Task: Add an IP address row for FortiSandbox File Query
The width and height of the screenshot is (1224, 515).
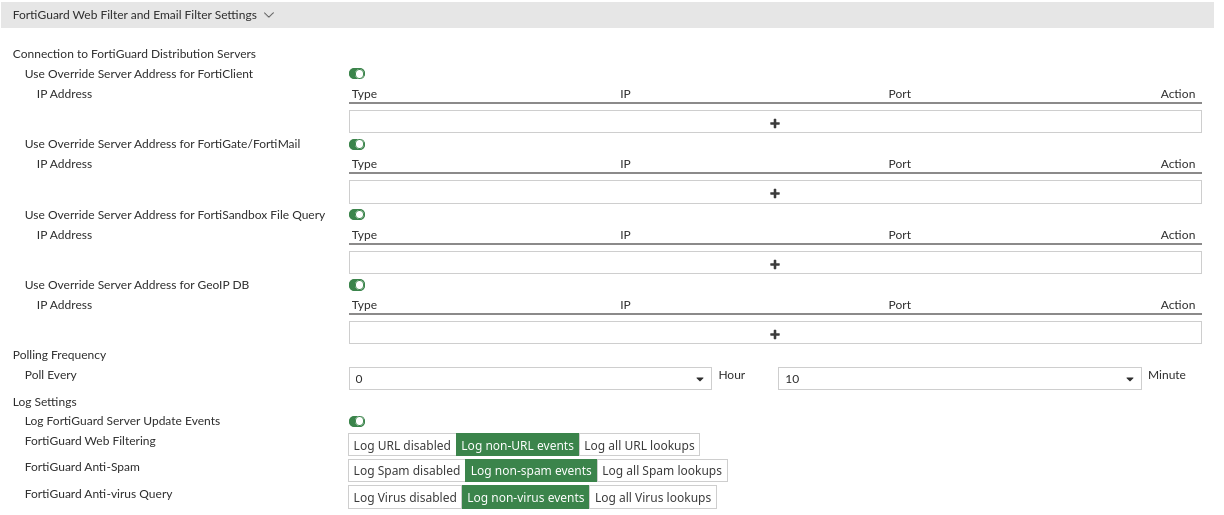Action: (775, 263)
